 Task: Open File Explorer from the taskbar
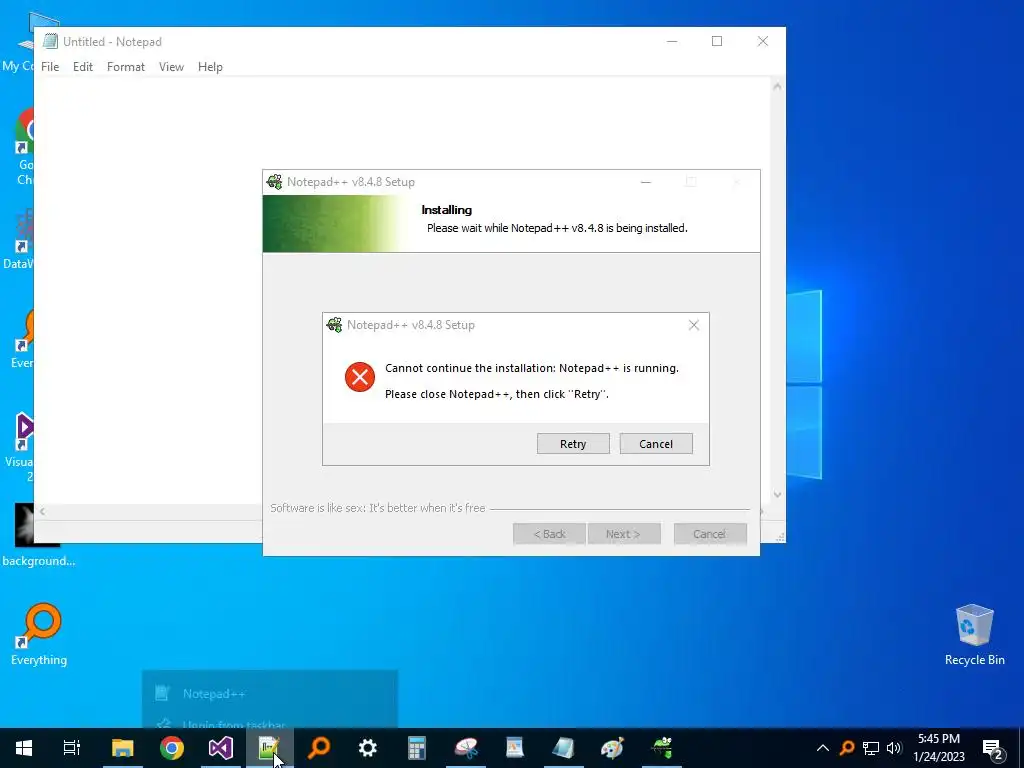coord(123,748)
